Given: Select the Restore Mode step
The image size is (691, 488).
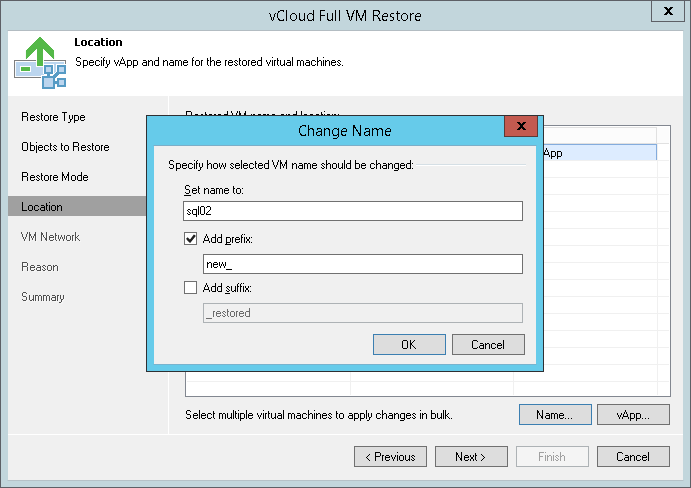Looking at the screenshot, I should (55, 177).
